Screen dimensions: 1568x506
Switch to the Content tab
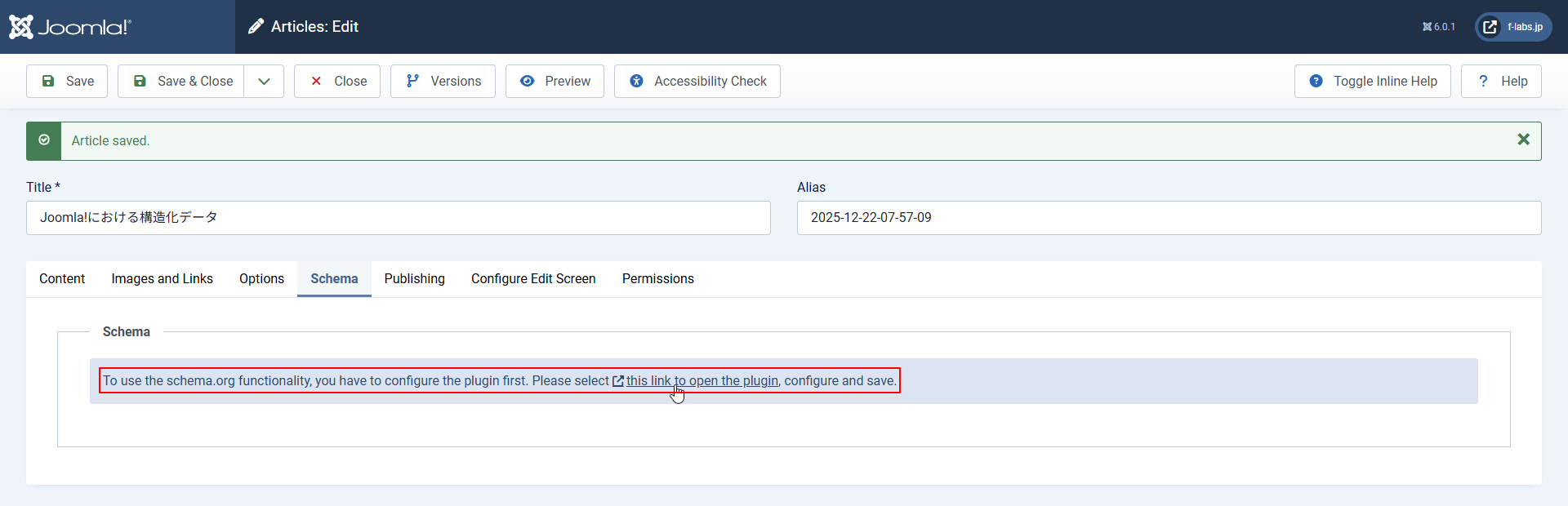pyautogui.click(x=62, y=279)
